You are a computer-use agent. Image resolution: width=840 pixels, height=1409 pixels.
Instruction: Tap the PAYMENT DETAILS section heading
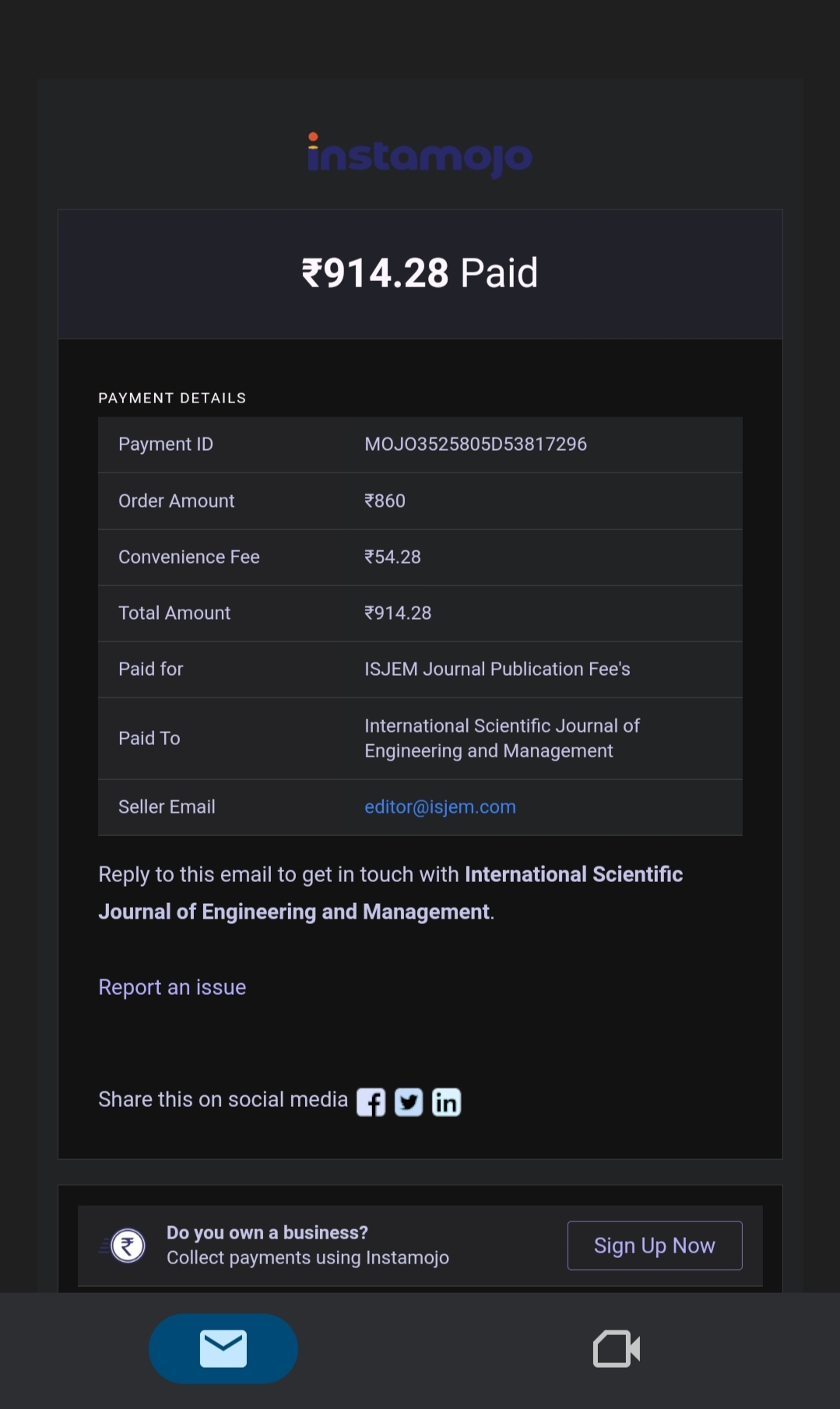click(x=172, y=399)
